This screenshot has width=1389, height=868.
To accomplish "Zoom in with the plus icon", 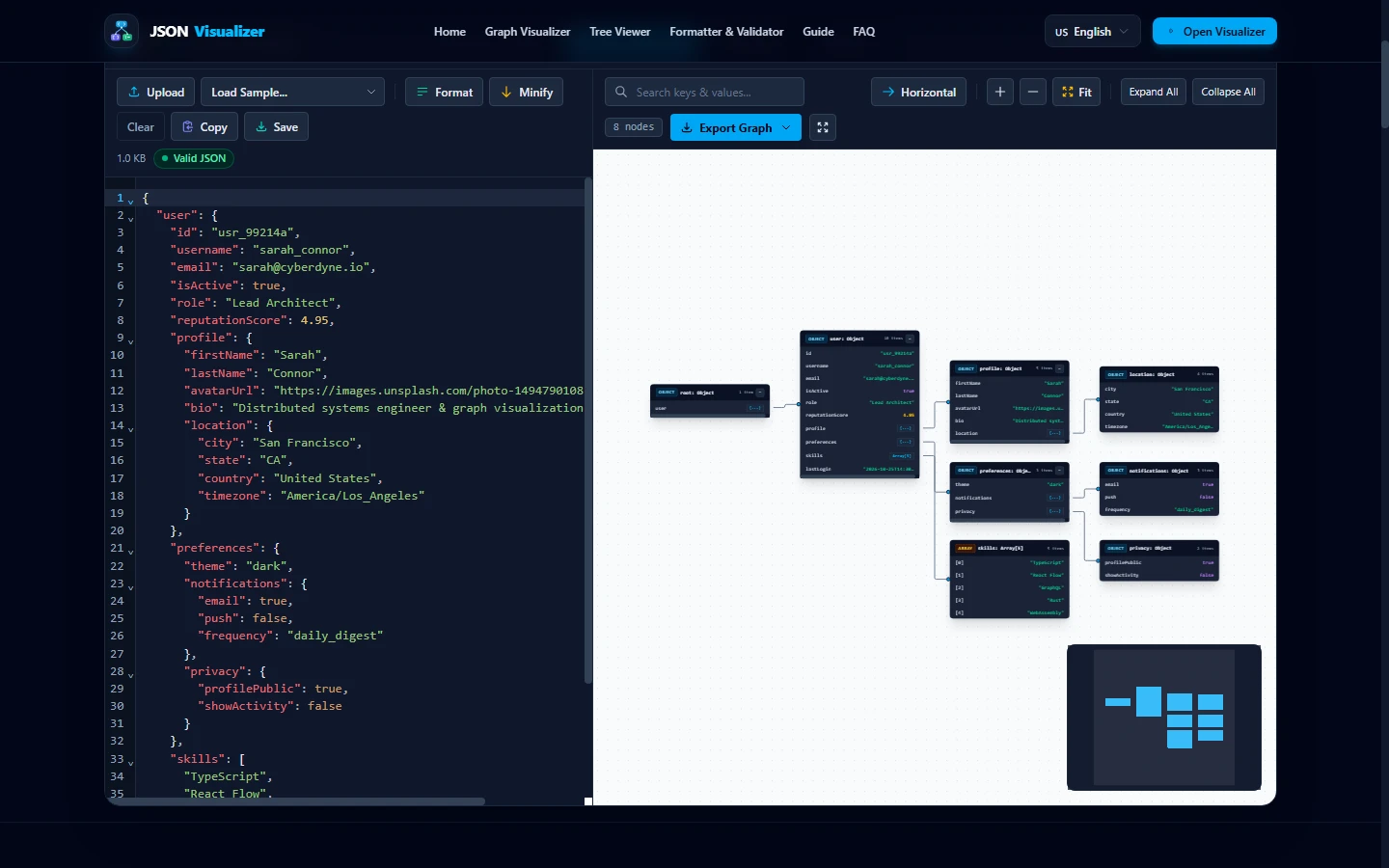I will click(1000, 93).
